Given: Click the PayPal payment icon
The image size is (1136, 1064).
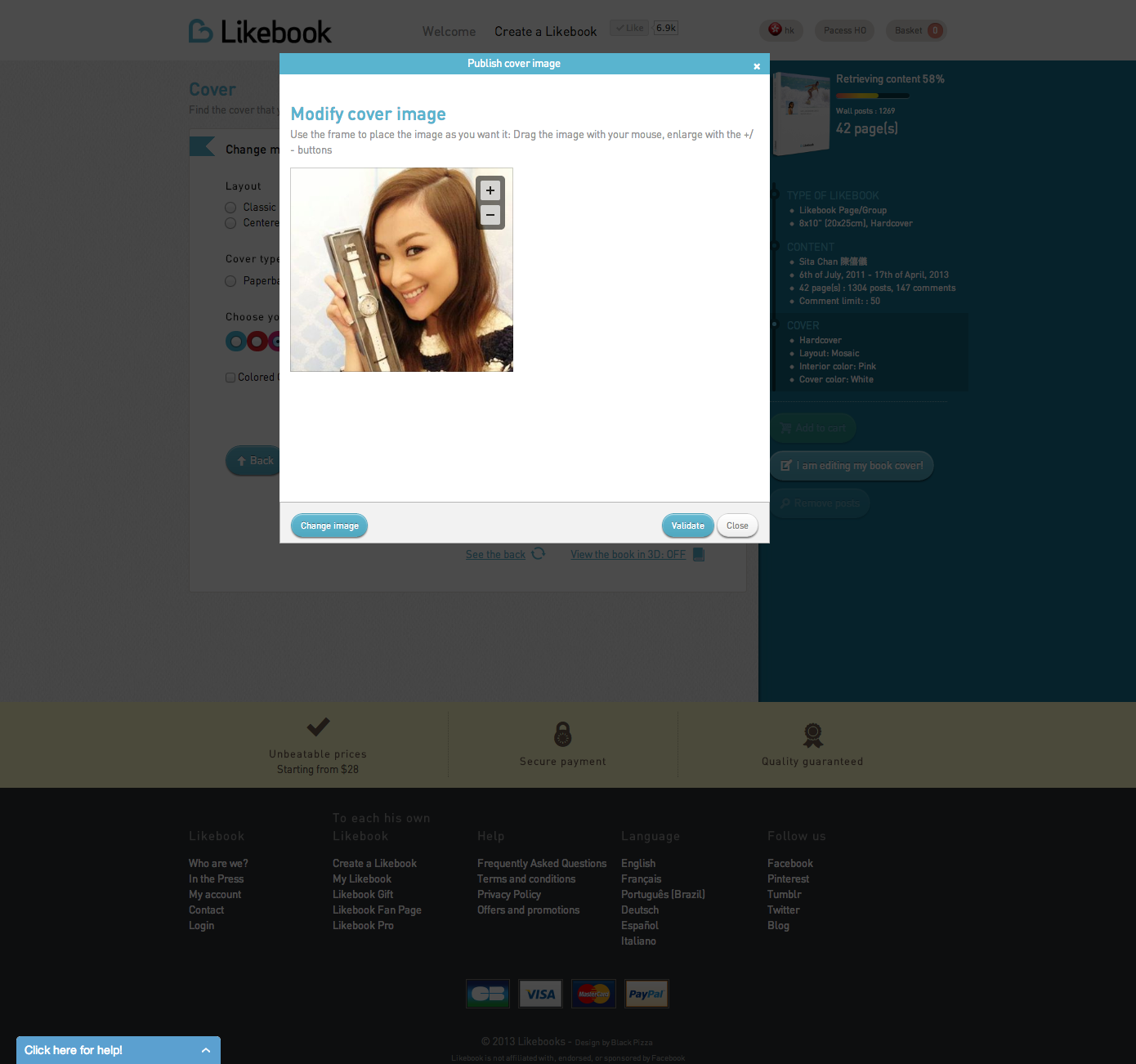Looking at the screenshot, I should pos(646,994).
